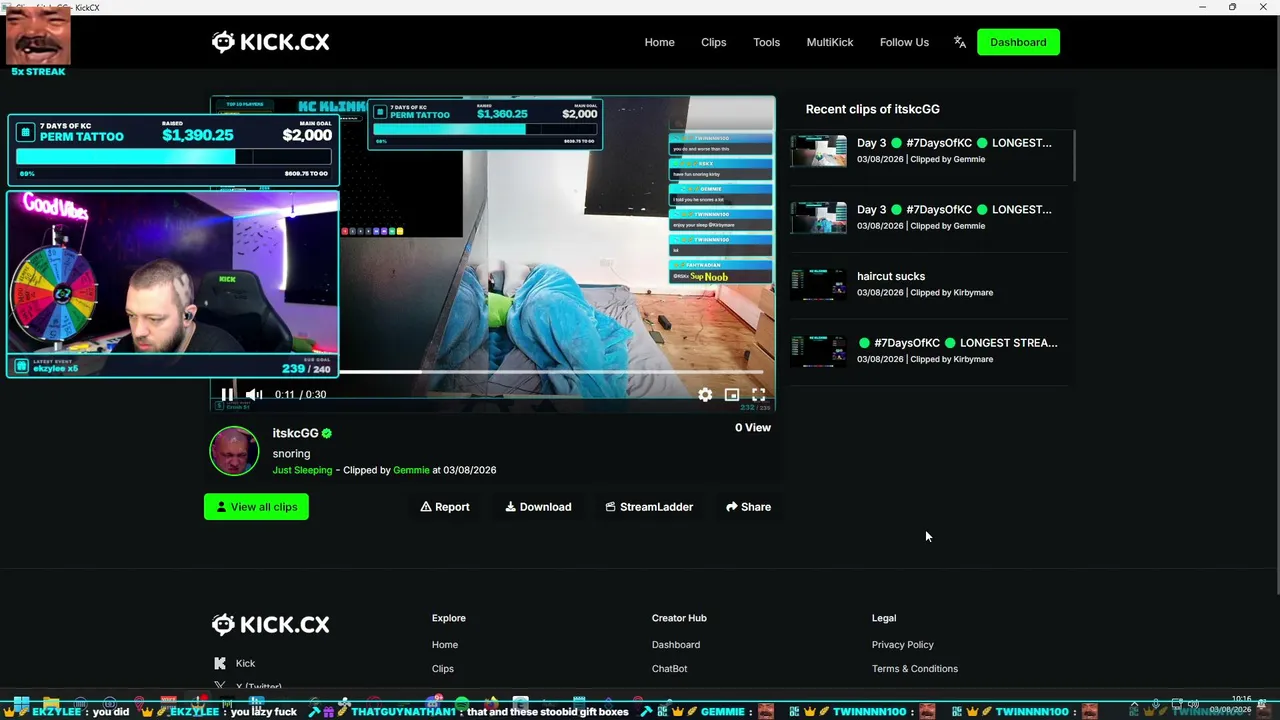1280x720 pixels.
Task: Open the 'haircut sucks' clip title
Action: (x=891, y=276)
